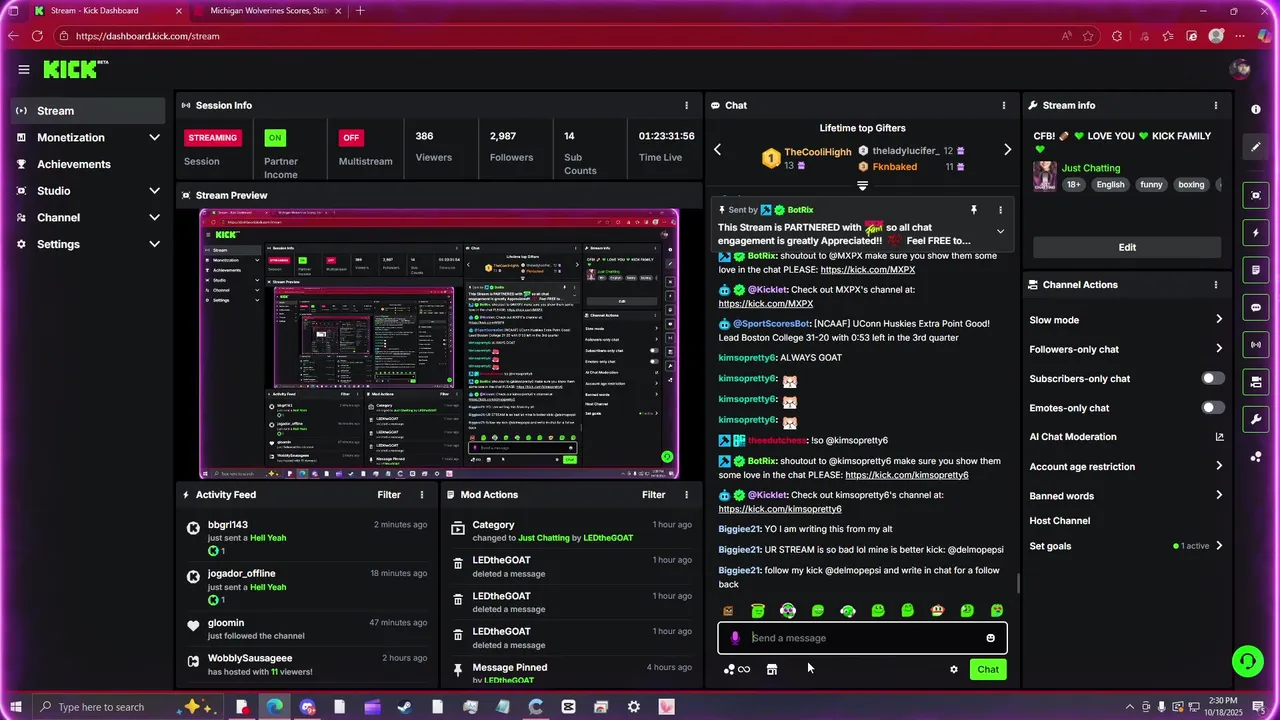Click the broadcast signal icon in the right sidebar
1280x720 pixels.
click(x=1256, y=345)
